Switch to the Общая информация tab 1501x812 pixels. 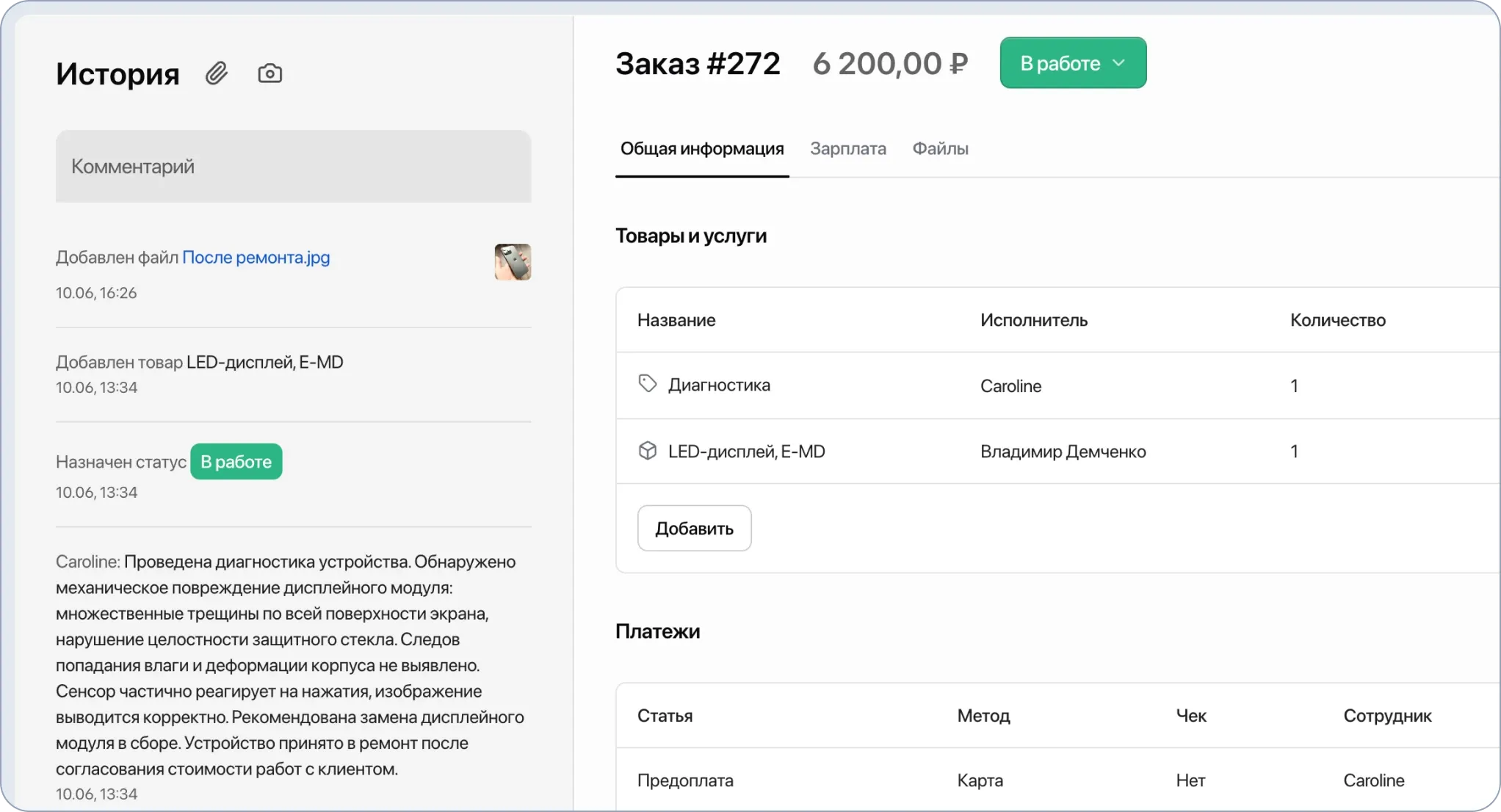pos(702,149)
